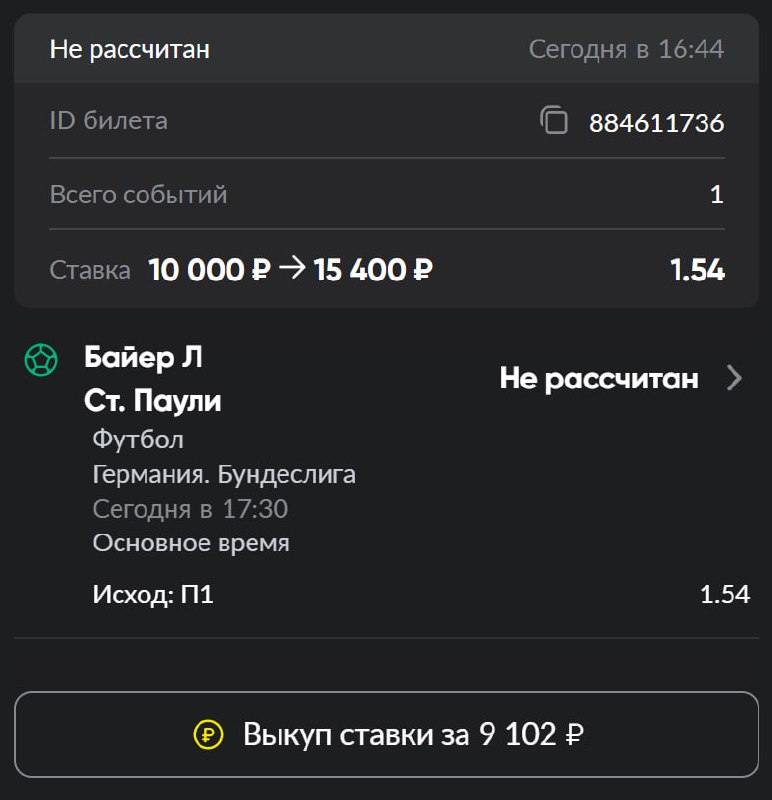Image resolution: width=772 pixels, height=800 pixels.
Task: Open the 'Ст. Паули' team name
Action: point(153,401)
